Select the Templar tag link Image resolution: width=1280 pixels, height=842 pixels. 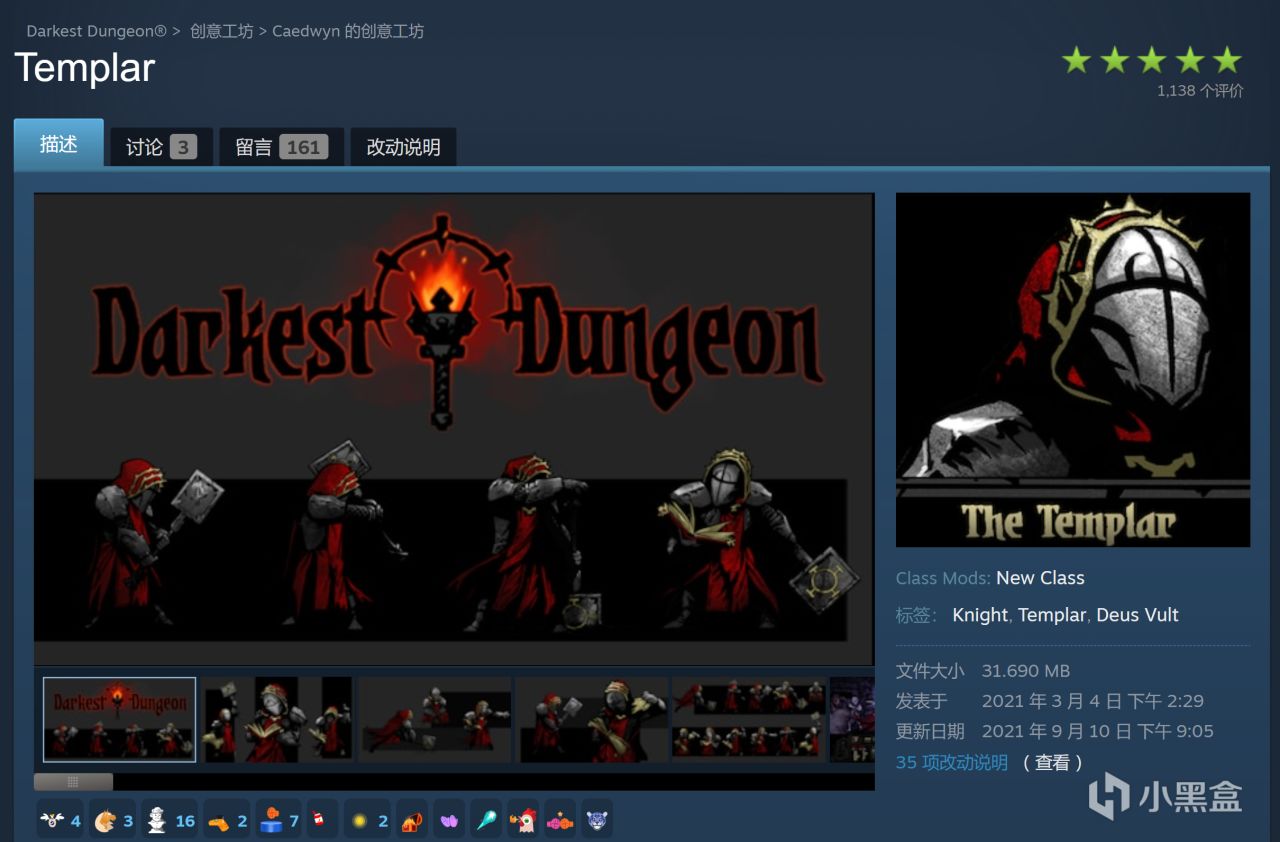pyautogui.click(x=1052, y=615)
